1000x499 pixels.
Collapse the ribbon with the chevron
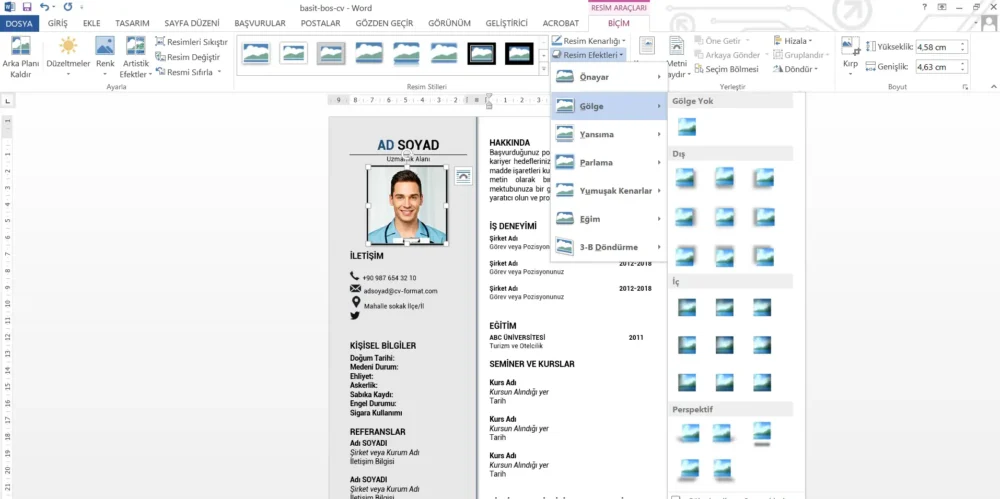click(993, 87)
